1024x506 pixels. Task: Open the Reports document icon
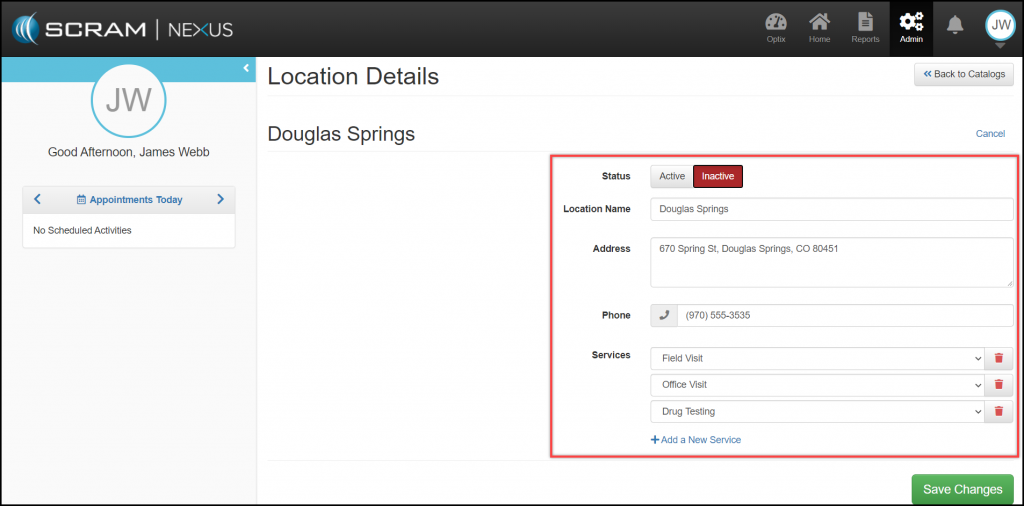(865, 28)
